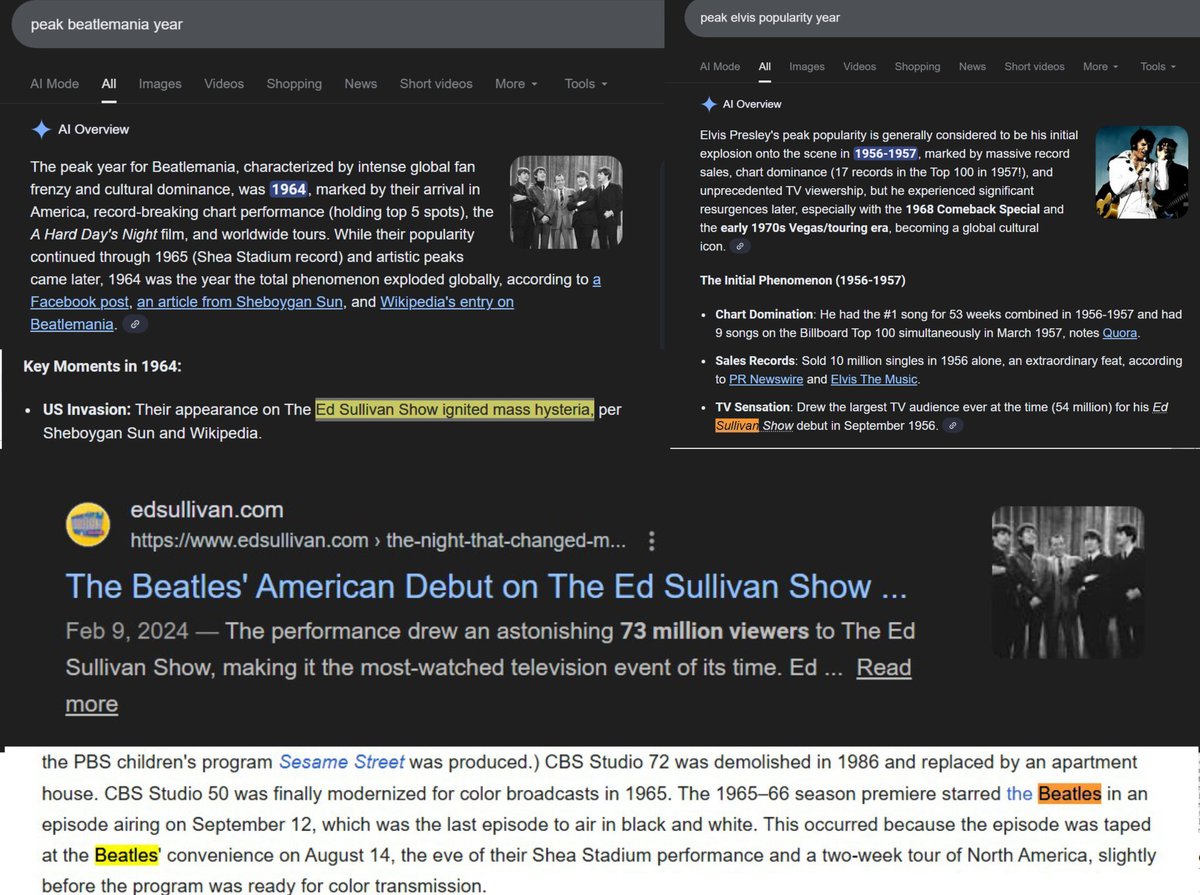
Task: Open the source link icon after 'Beatlemania.'
Action: click(135, 324)
